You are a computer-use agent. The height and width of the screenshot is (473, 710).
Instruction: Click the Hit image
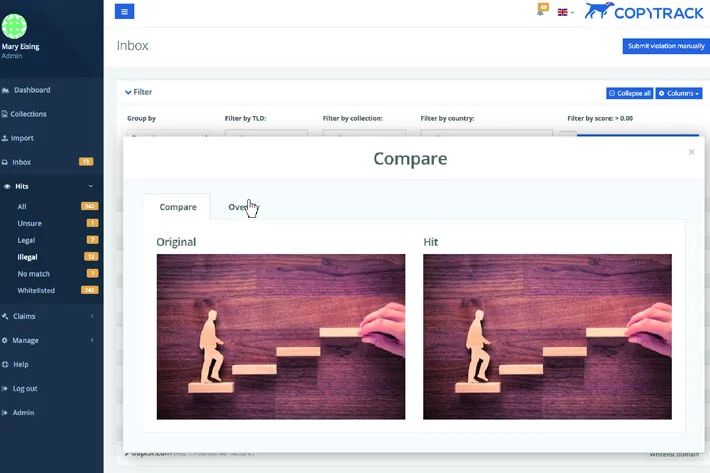click(547, 336)
